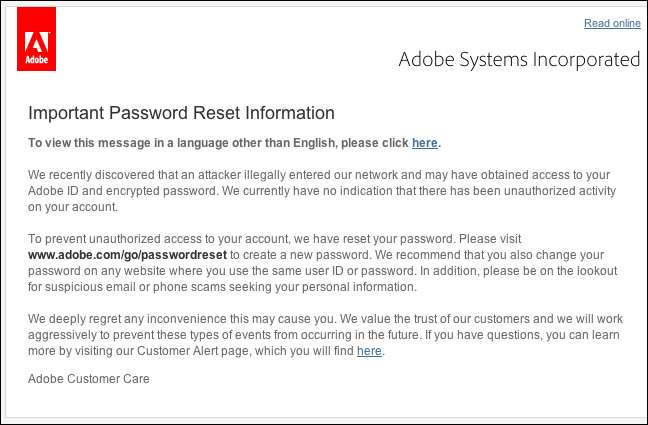Viewport: 648px width, 425px height.
Task: Open the Read online link
Action: pyautogui.click(x=612, y=23)
